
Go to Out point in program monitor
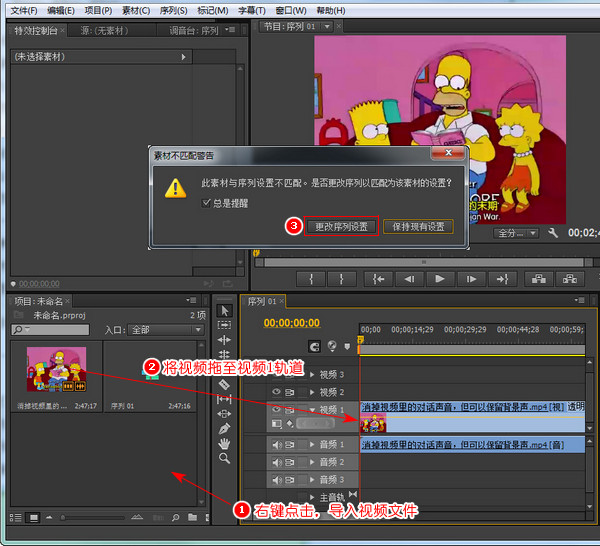[x=502, y=279]
